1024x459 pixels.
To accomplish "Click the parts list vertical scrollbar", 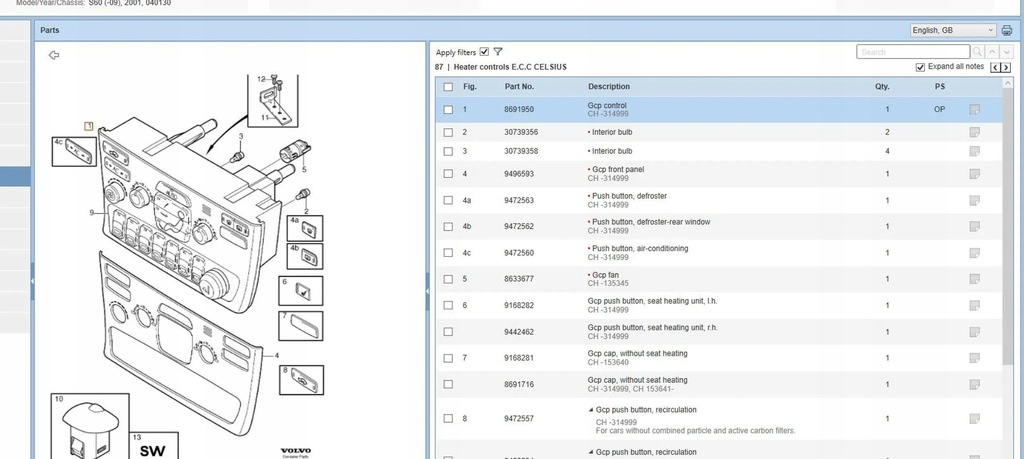I will (x=1008, y=229).
